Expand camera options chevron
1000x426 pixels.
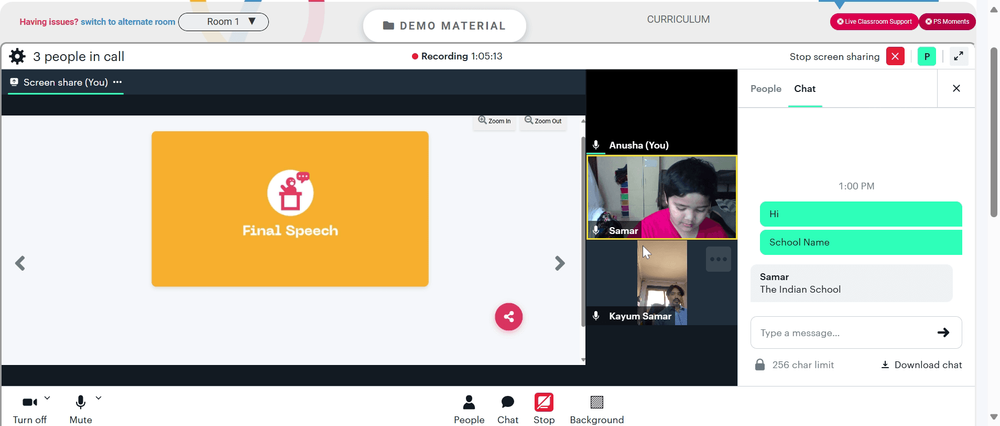pyautogui.click(x=47, y=399)
